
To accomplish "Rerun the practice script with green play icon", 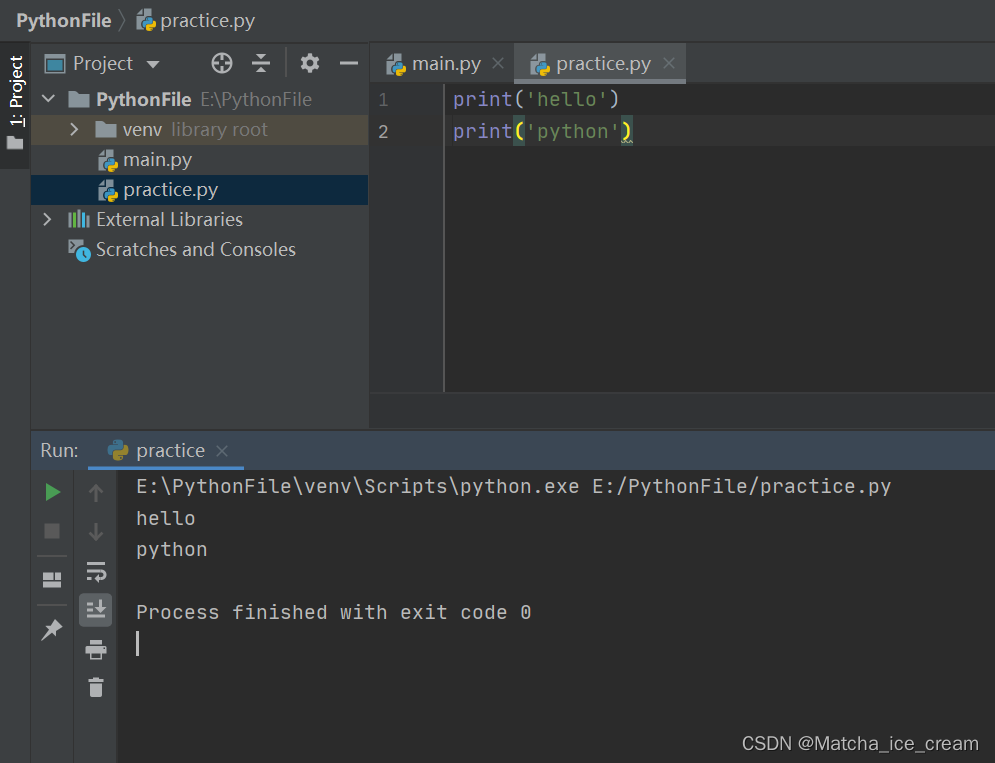I will coord(53,492).
